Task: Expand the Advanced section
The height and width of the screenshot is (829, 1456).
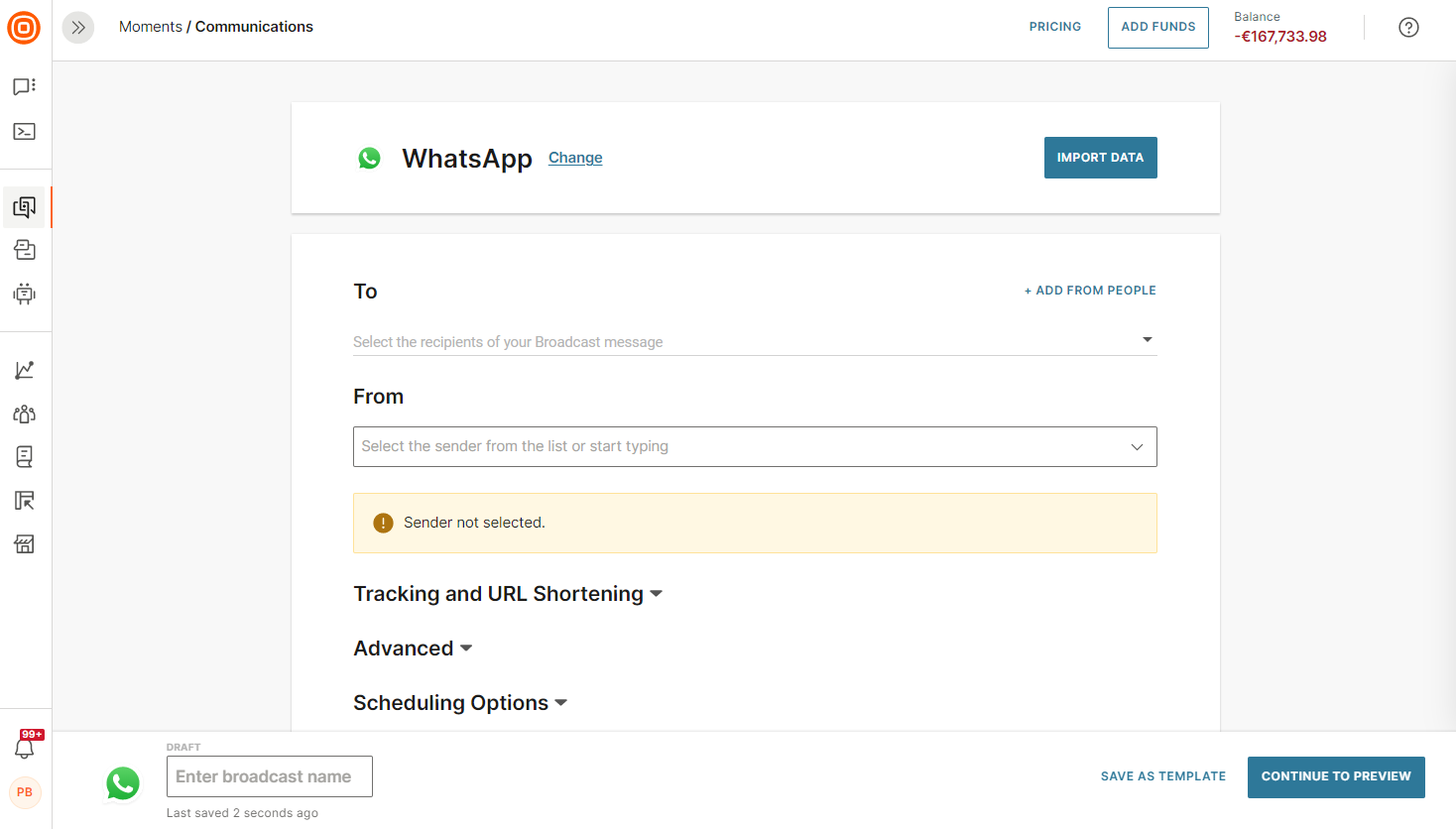Action: [413, 649]
